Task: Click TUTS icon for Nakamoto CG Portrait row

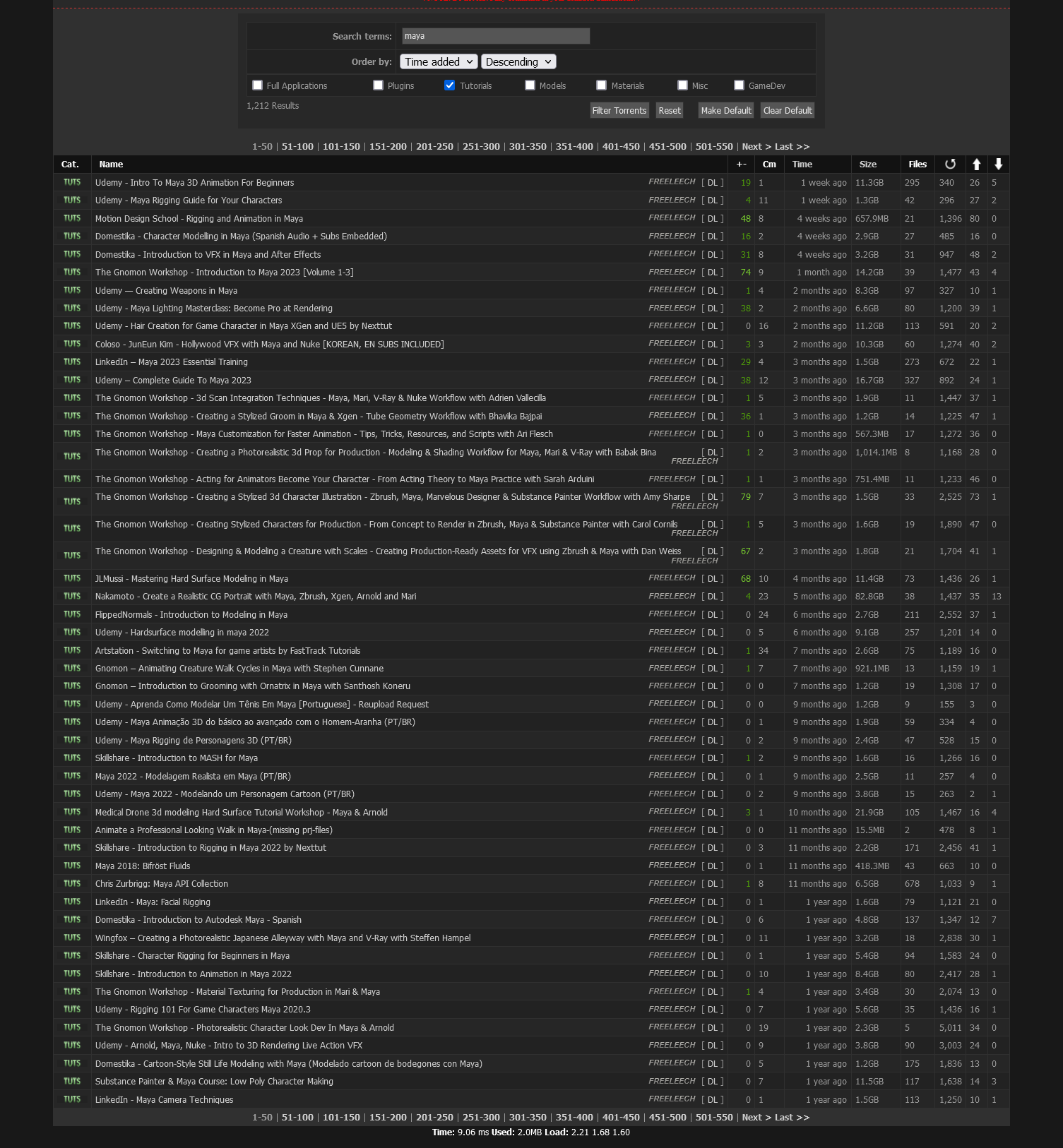Action: pyautogui.click(x=72, y=597)
